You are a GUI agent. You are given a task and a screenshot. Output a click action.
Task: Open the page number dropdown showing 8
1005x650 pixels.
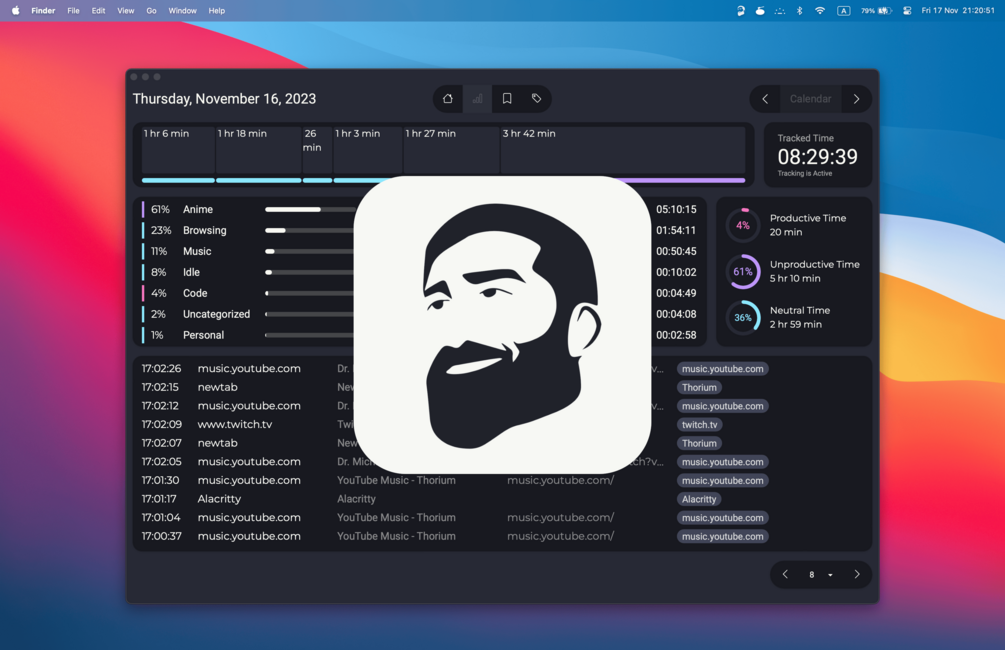coord(817,574)
